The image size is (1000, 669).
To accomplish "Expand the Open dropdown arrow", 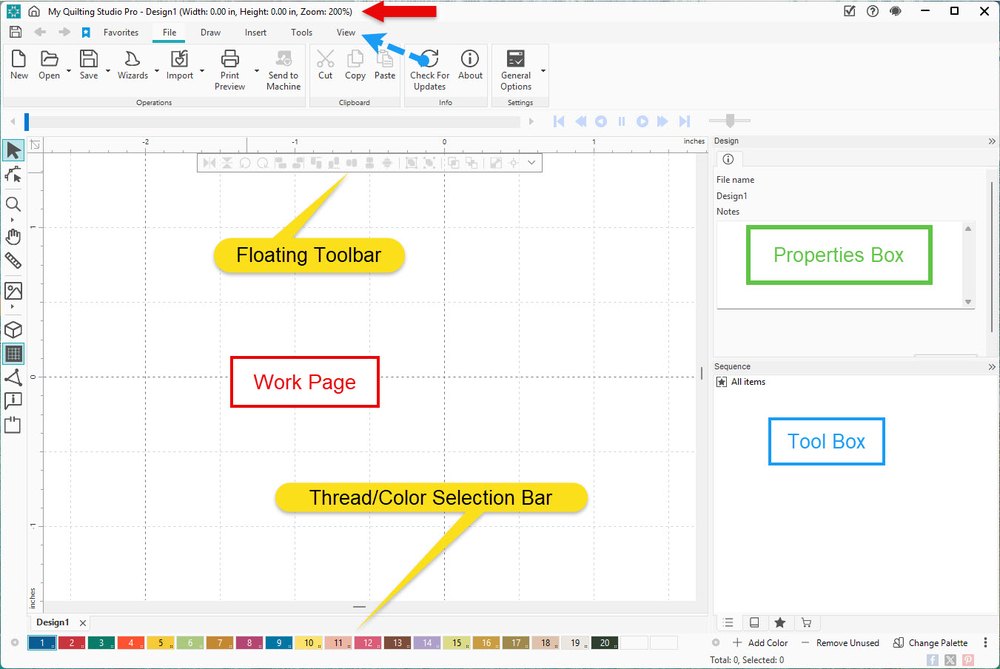I will [68, 71].
